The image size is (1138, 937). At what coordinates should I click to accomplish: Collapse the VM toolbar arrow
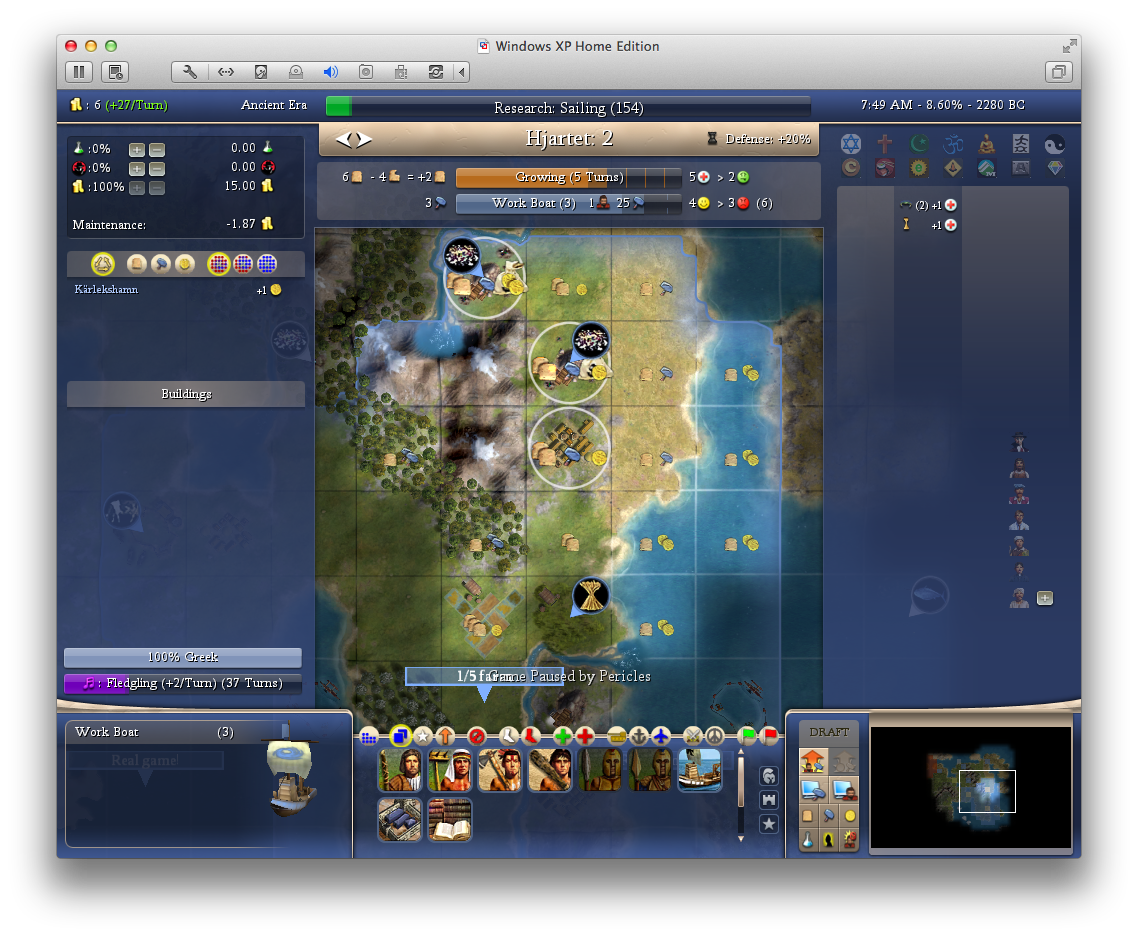[x=462, y=72]
